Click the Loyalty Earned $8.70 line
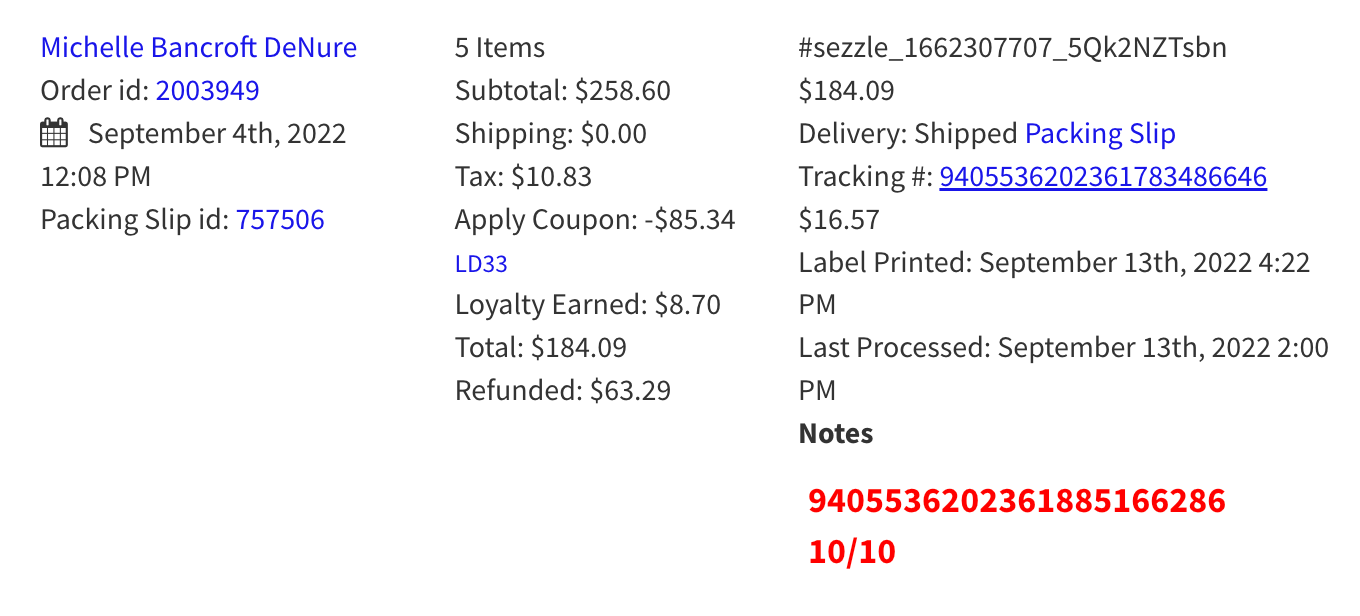 (x=588, y=305)
